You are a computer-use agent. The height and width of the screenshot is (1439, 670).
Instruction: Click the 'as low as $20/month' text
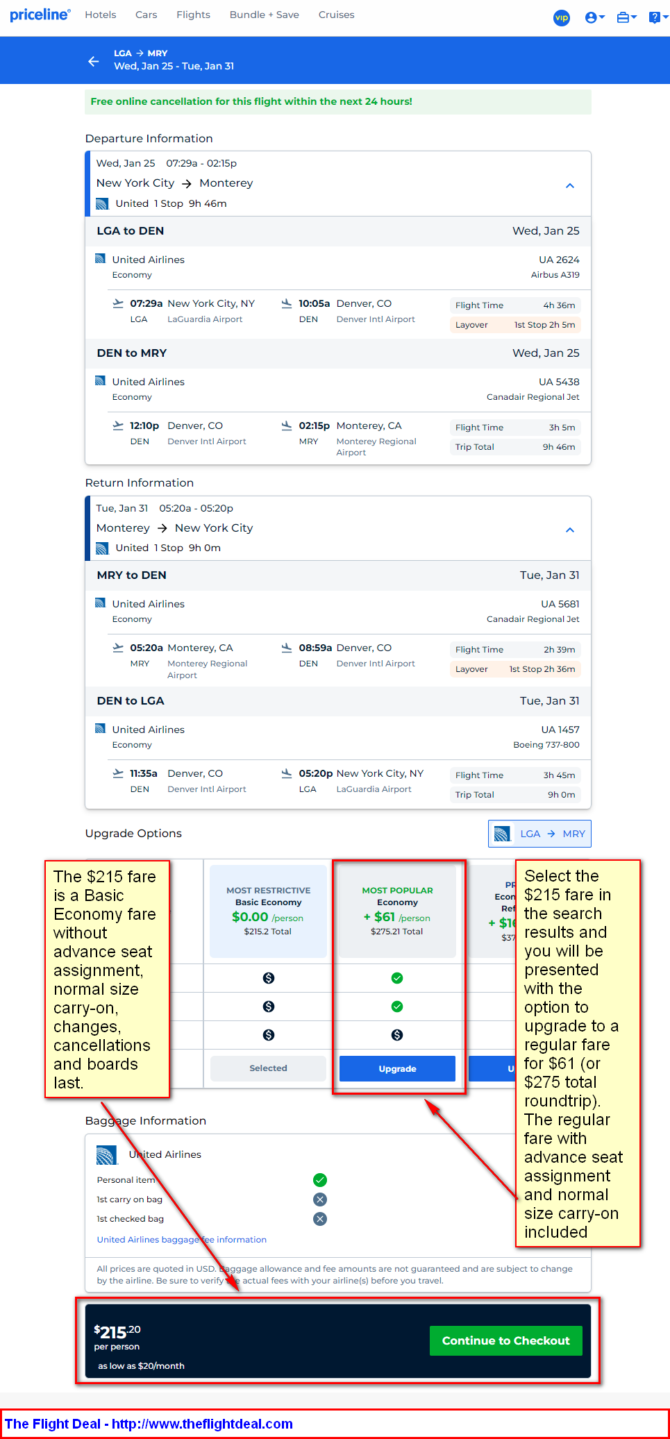pyautogui.click(x=141, y=1366)
